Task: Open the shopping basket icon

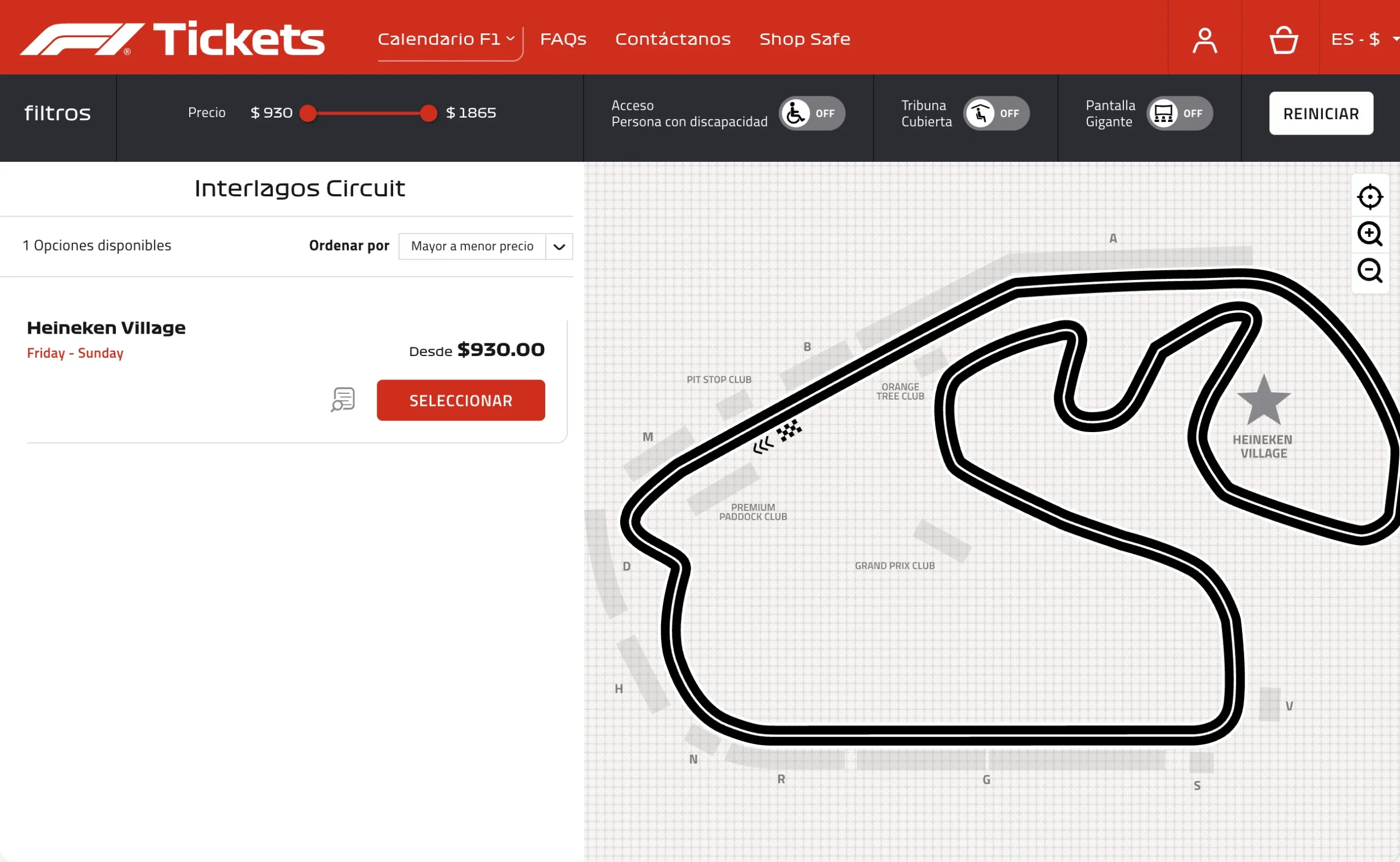Action: [1283, 40]
